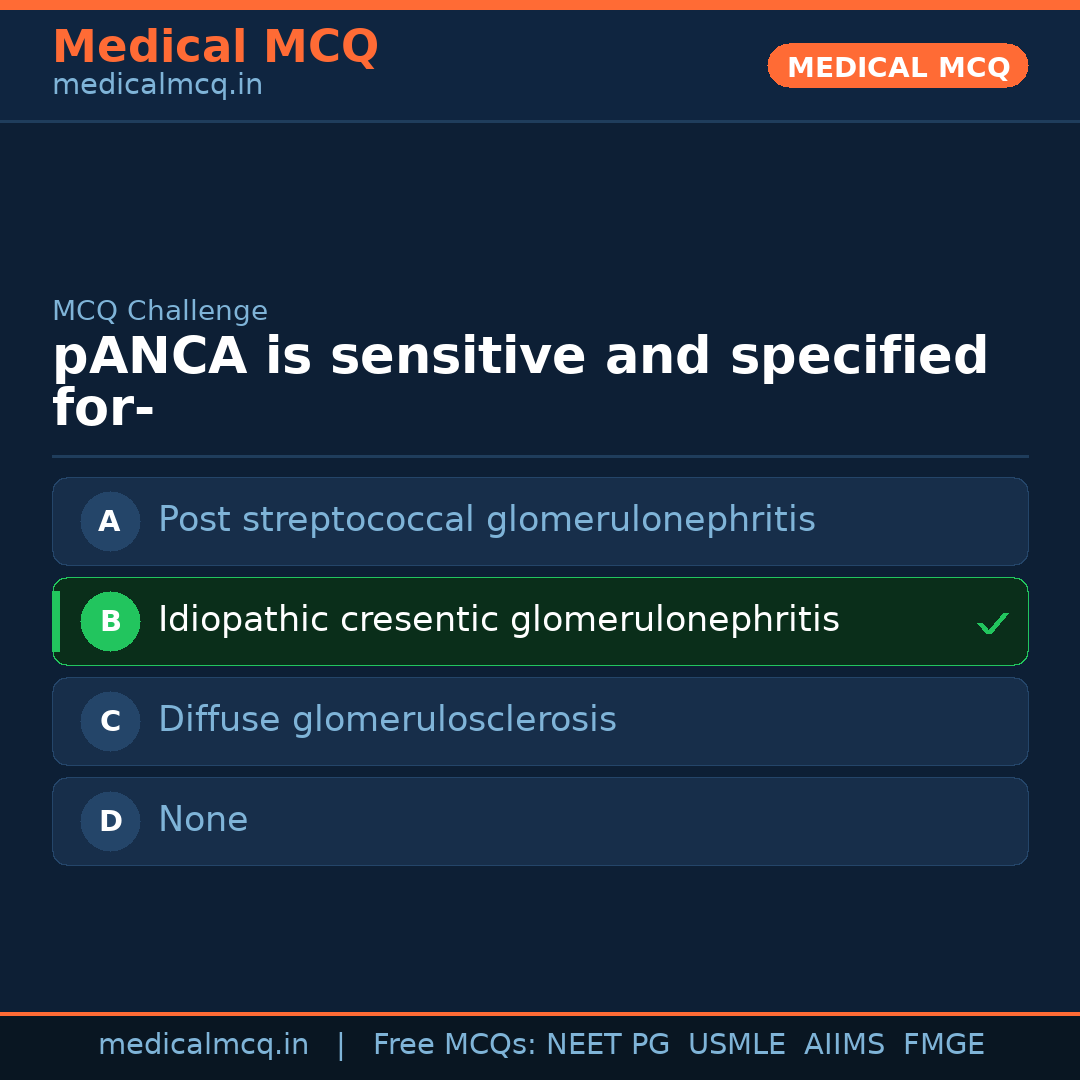The width and height of the screenshot is (1080, 1080).
Task: Click the D letter circle badge
Action: 110,821
